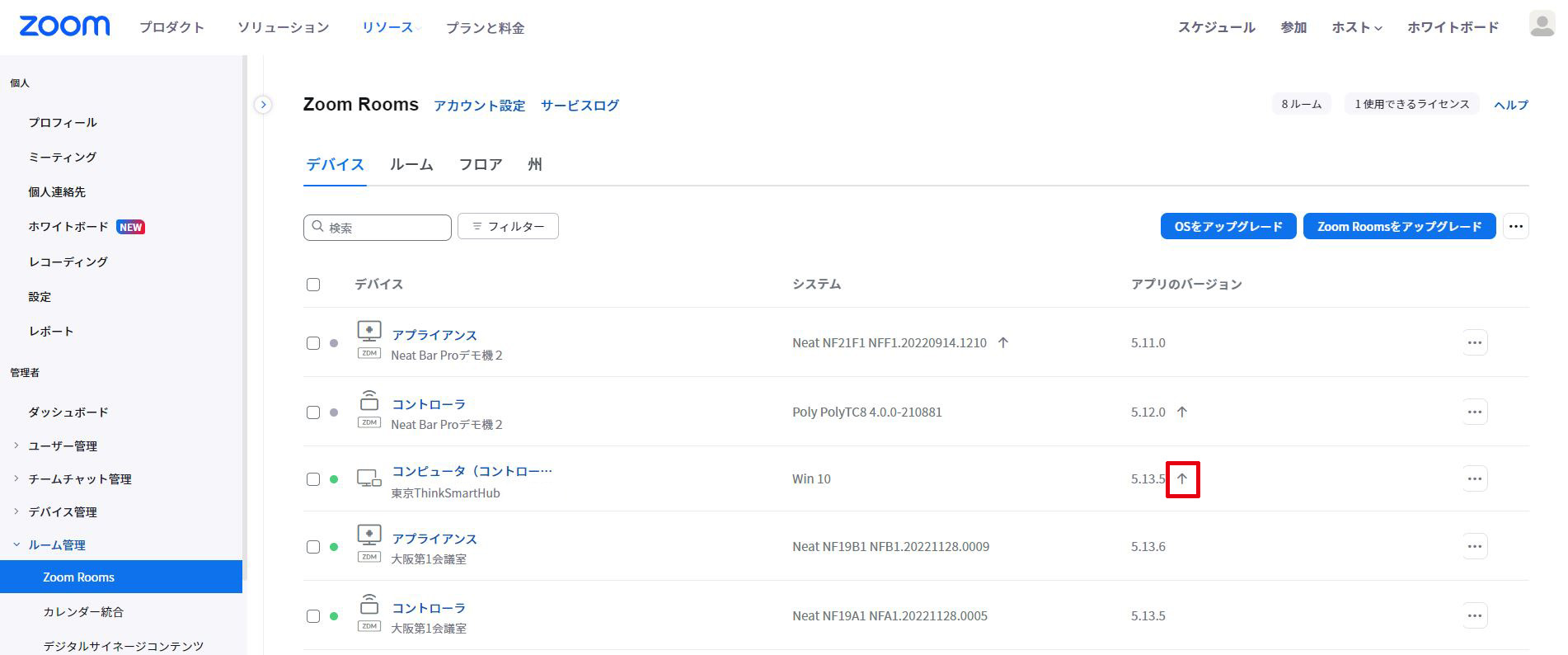
Task: Click 参加 in the header
Action: (x=1293, y=27)
